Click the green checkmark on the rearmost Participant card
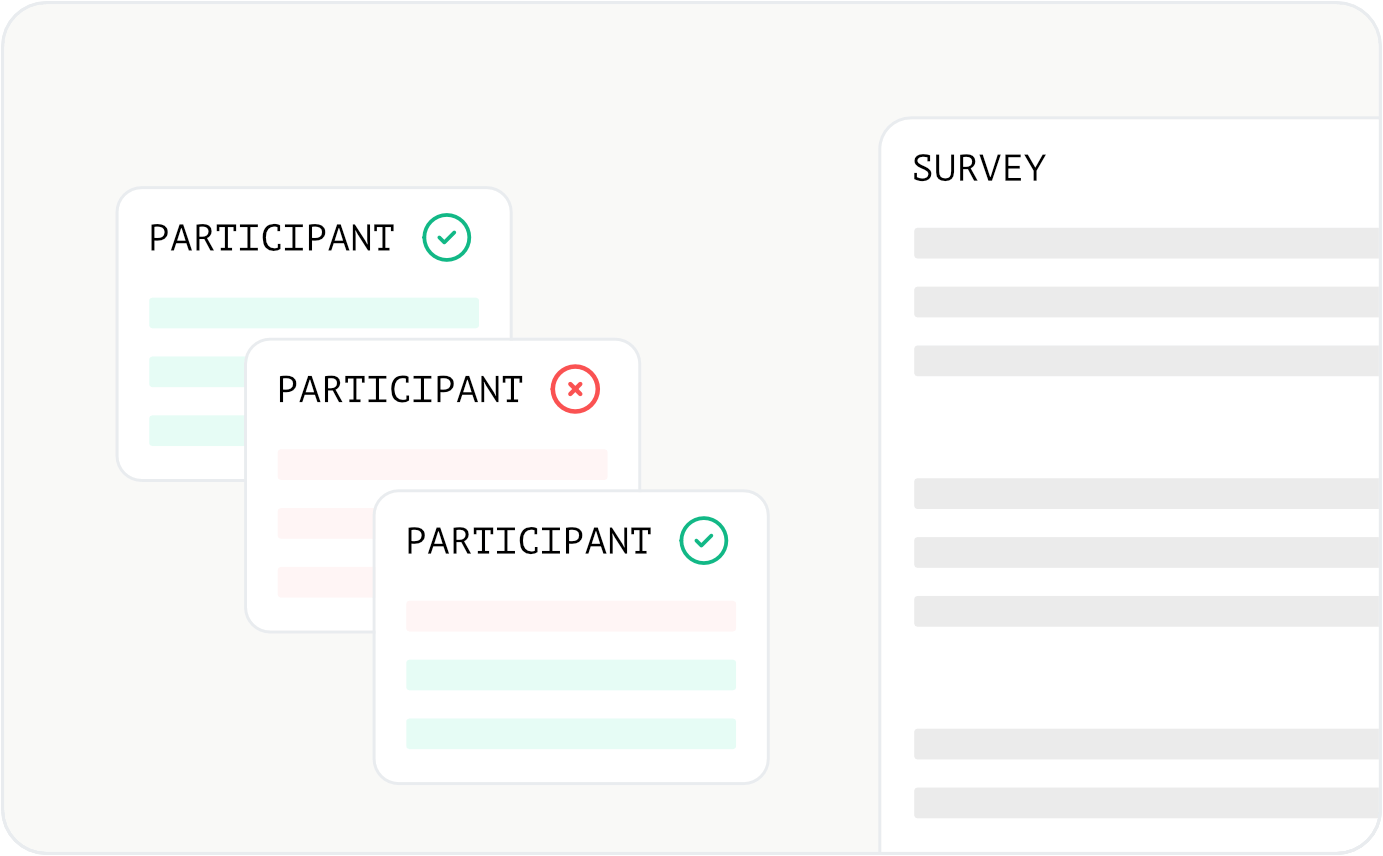The width and height of the screenshot is (1383, 856). point(447,238)
